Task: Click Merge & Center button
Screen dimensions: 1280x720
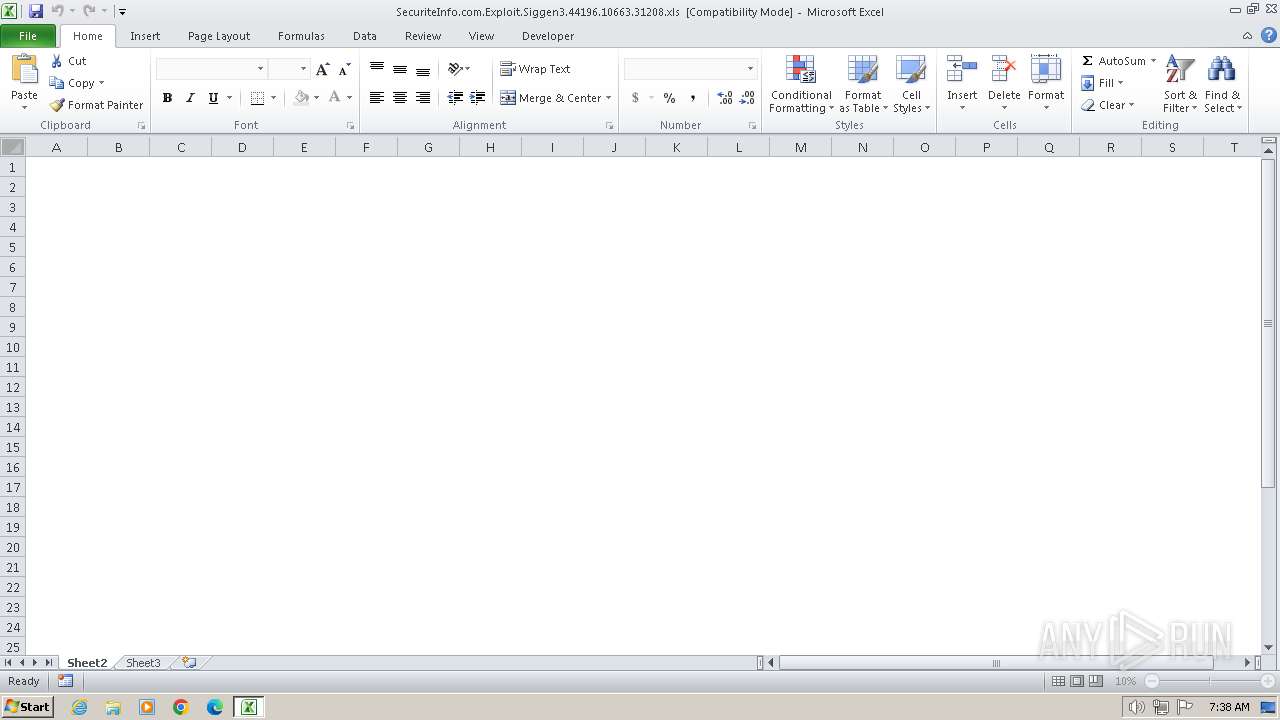Action: click(x=551, y=98)
